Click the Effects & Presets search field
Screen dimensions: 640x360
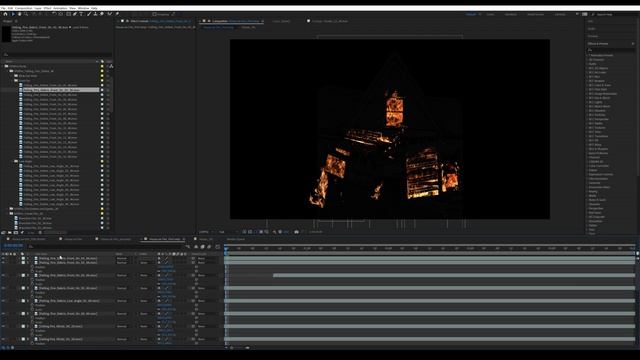click(611, 49)
